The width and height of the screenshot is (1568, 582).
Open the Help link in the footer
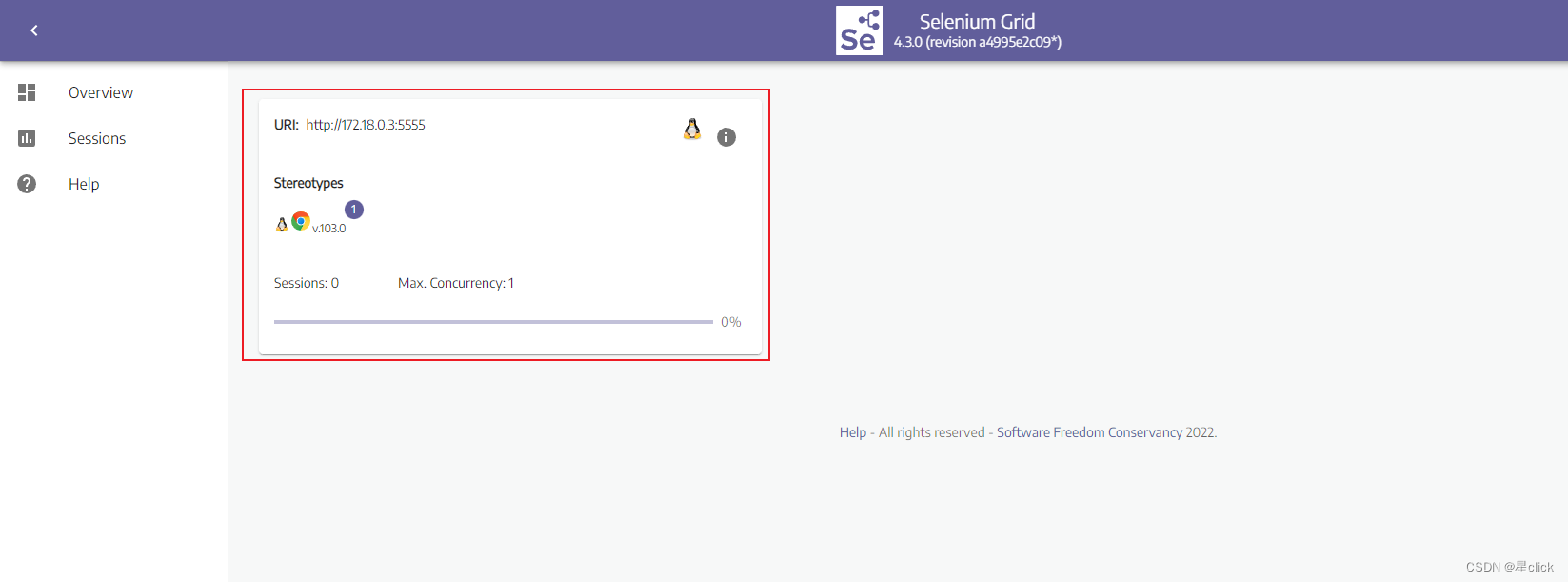click(x=853, y=432)
